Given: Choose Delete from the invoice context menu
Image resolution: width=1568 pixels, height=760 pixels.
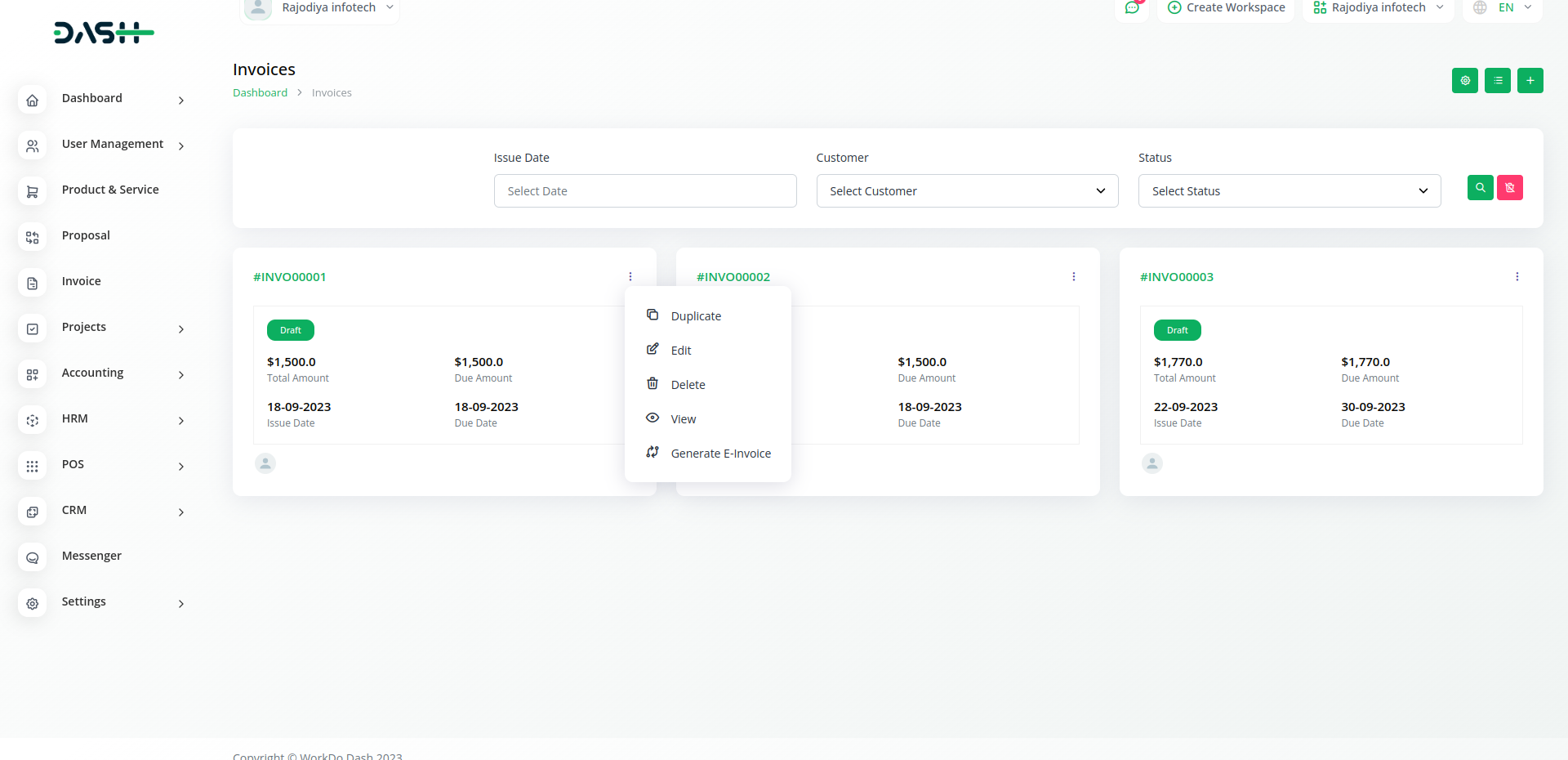Looking at the screenshot, I should tap(688, 385).
